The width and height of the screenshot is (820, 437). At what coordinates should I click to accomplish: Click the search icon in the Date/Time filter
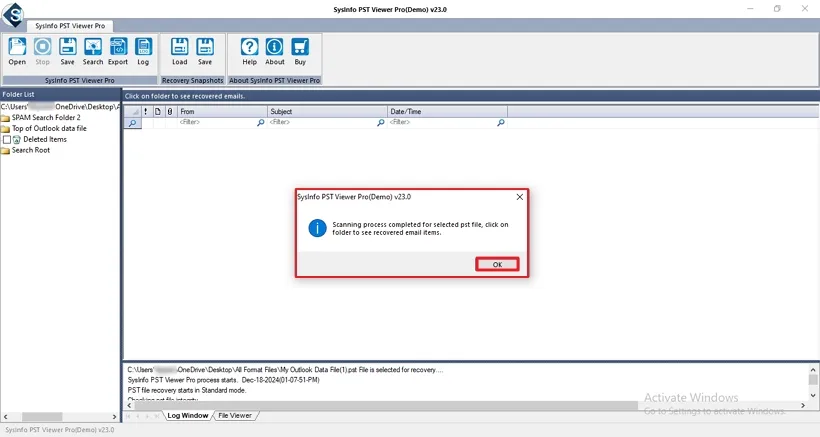tap(501, 123)
